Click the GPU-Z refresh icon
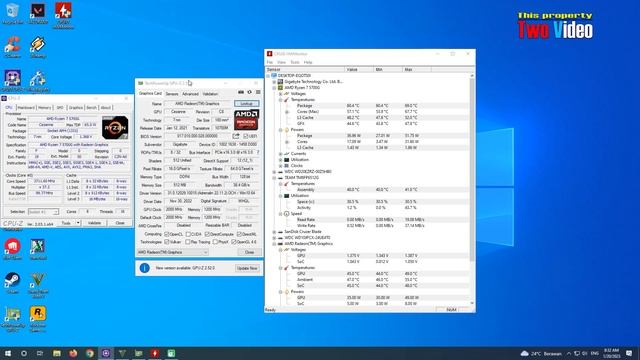 (x=249, y=92)
